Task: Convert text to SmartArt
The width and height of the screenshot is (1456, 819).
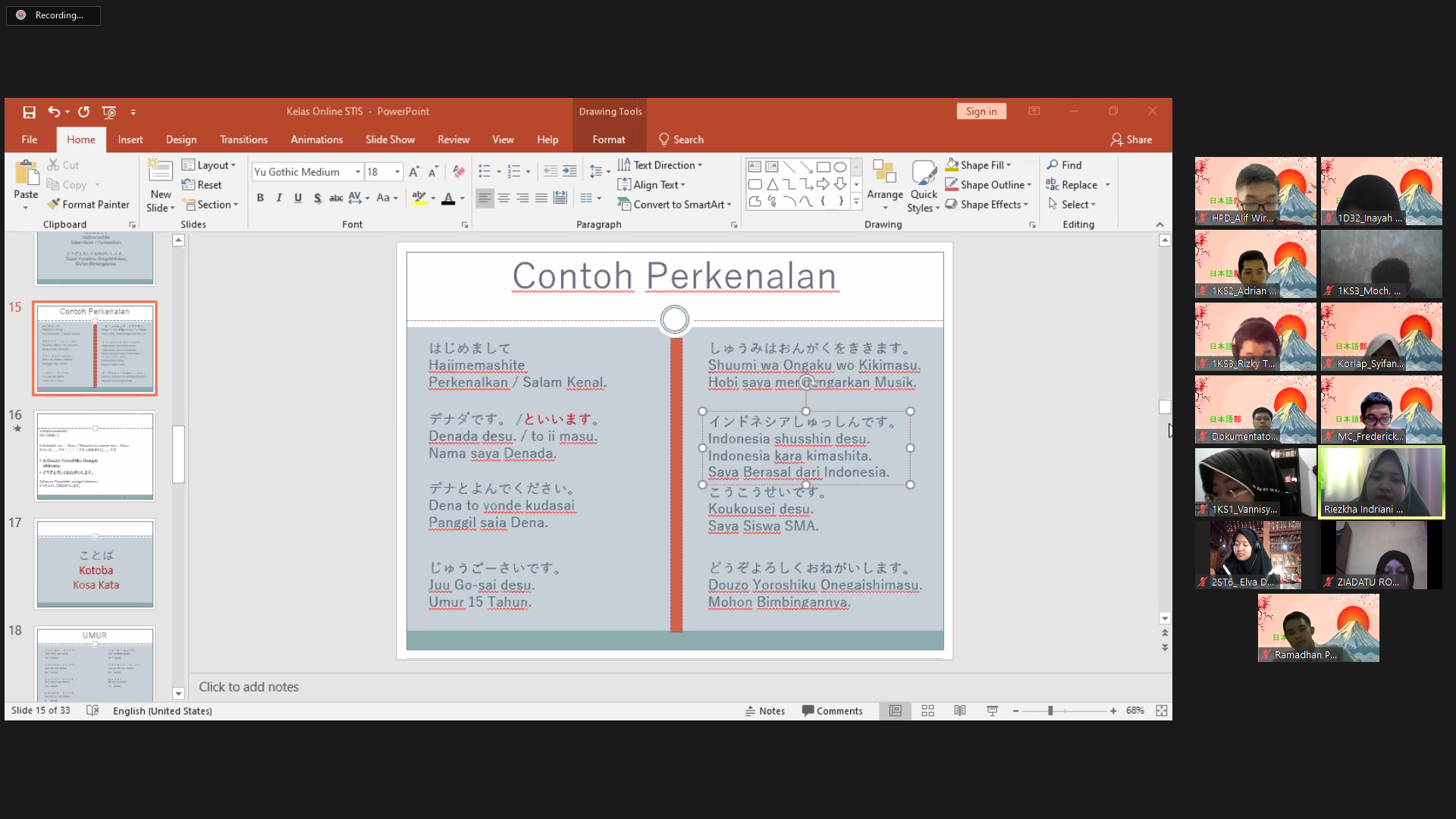Action: 674,205
